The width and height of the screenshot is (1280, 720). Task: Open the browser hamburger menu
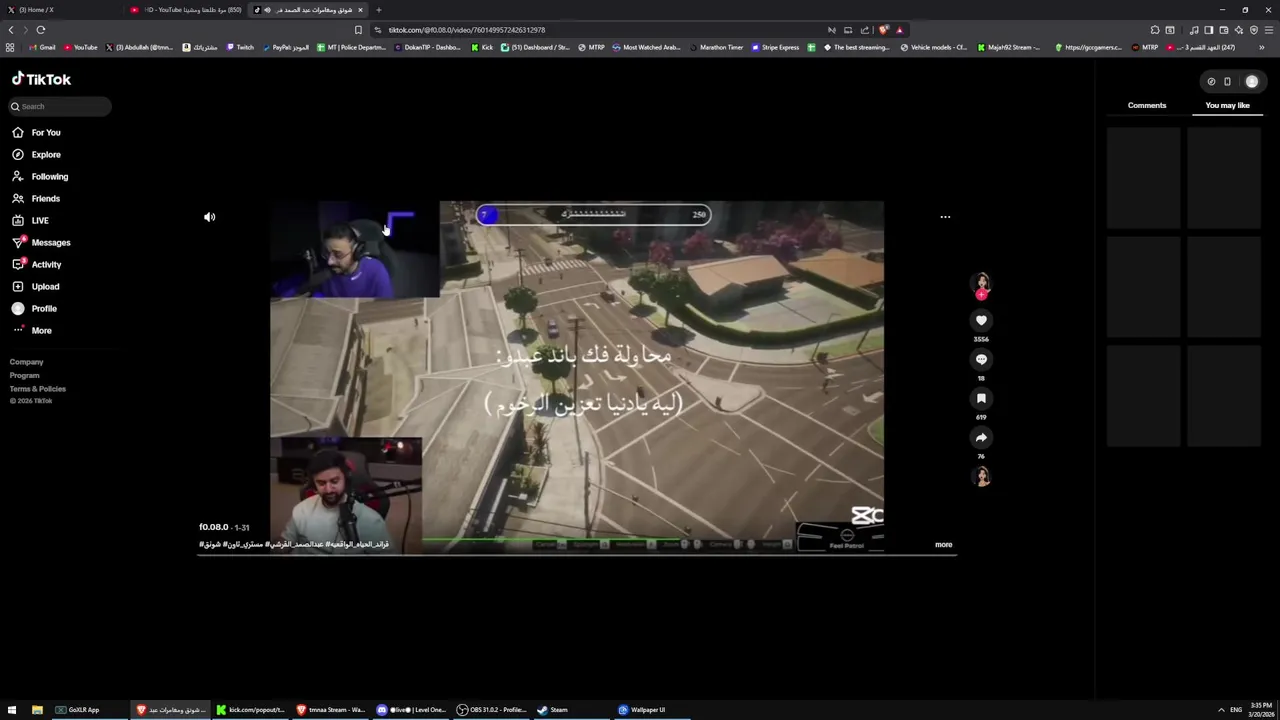(1269, 30)
